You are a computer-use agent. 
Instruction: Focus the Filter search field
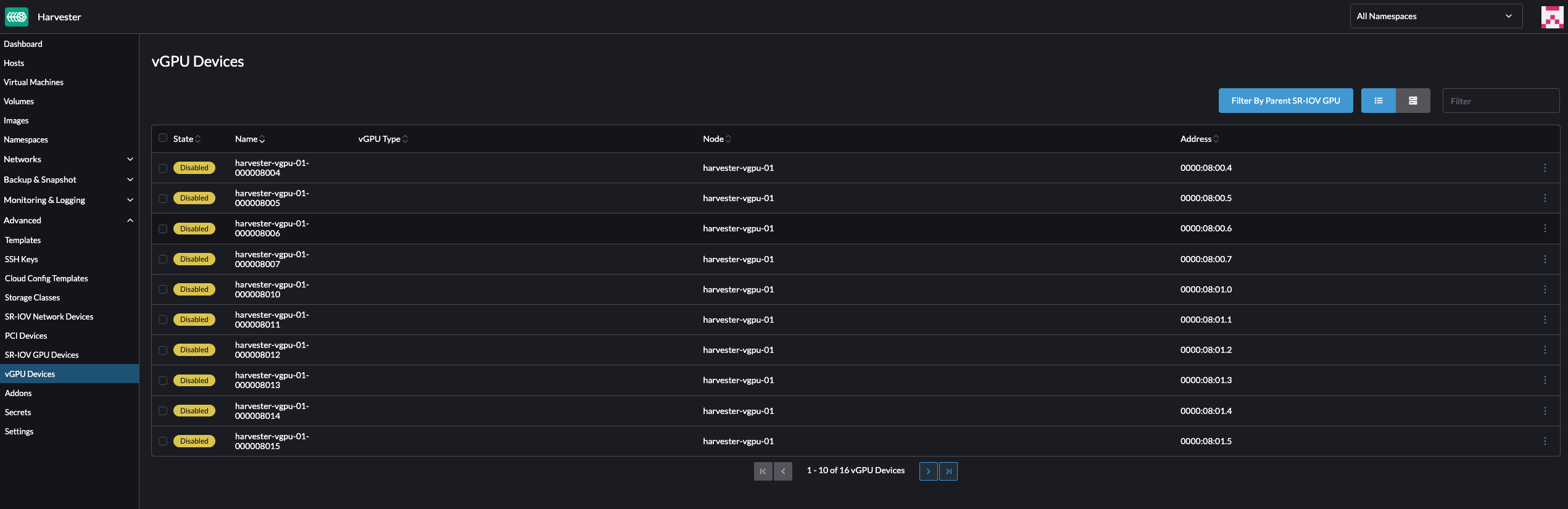coord(1500,101)
